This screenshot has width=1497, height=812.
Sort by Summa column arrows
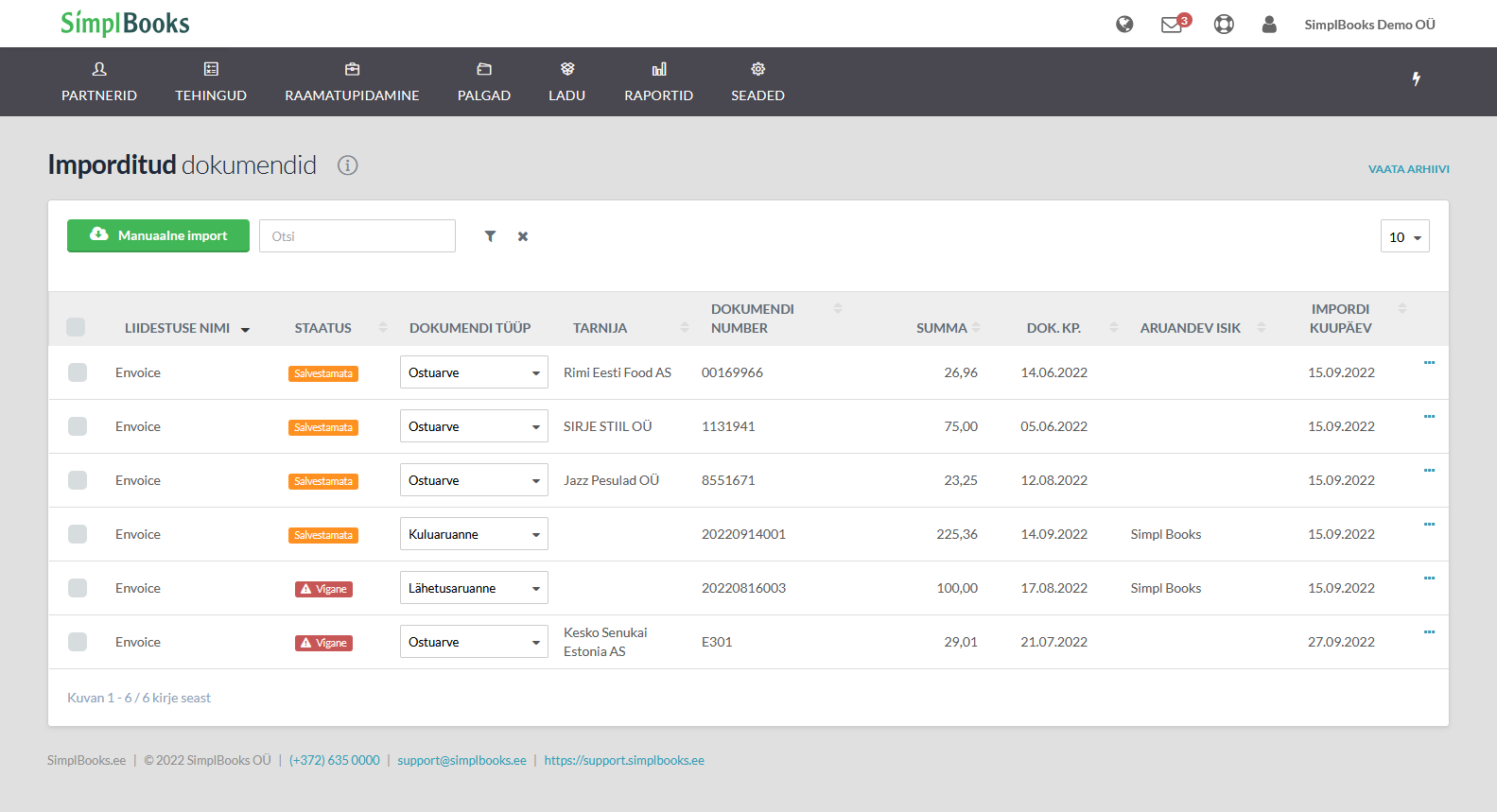click(976, 327)
